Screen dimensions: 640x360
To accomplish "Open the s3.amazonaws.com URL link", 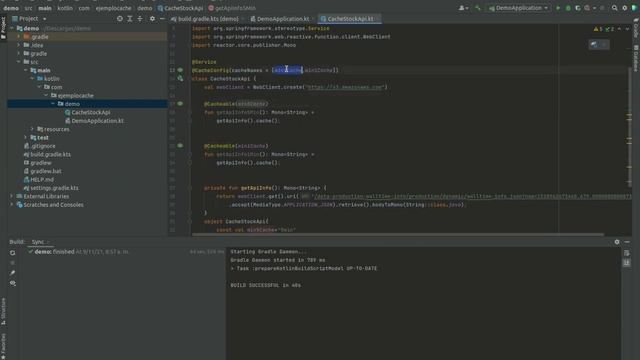I will pyautogui.click(x=345, y=87).
